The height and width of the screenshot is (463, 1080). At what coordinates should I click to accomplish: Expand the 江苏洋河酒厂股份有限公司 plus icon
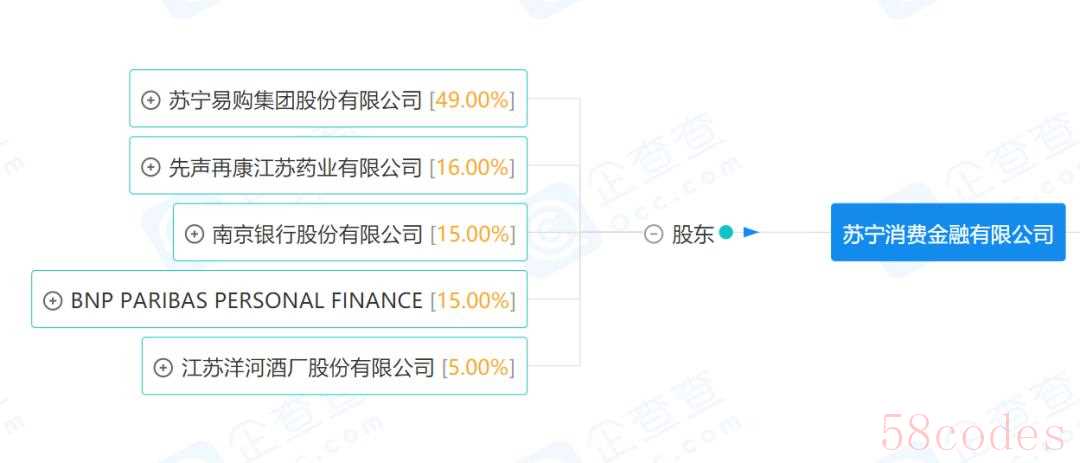(163, 368)
